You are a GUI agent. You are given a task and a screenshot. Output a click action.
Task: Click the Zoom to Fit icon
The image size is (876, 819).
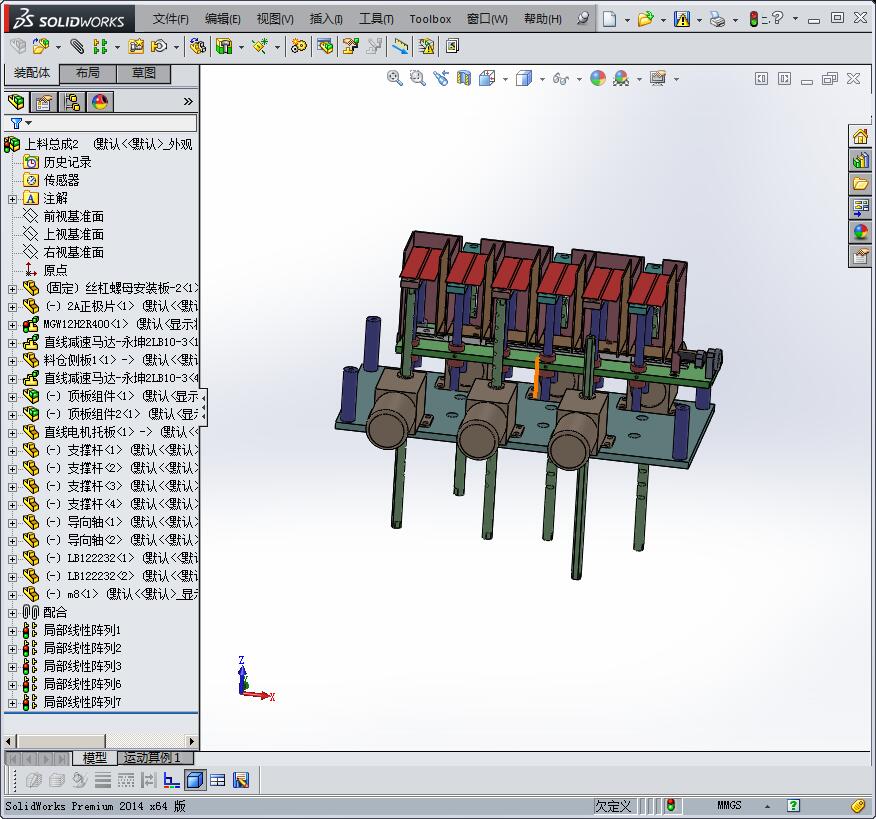(x=394, y=78)
